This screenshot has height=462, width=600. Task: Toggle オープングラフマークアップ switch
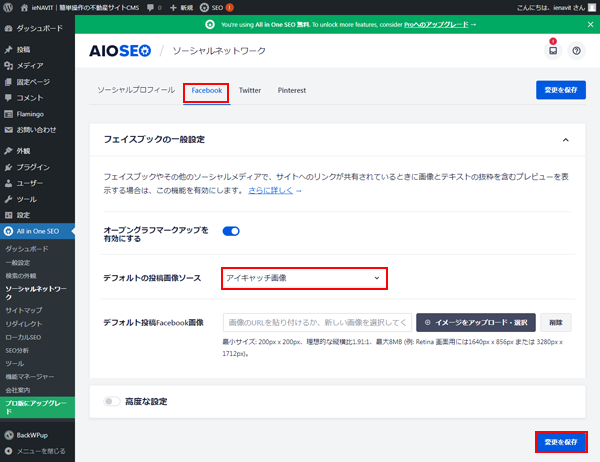click(x=231, y=231)
